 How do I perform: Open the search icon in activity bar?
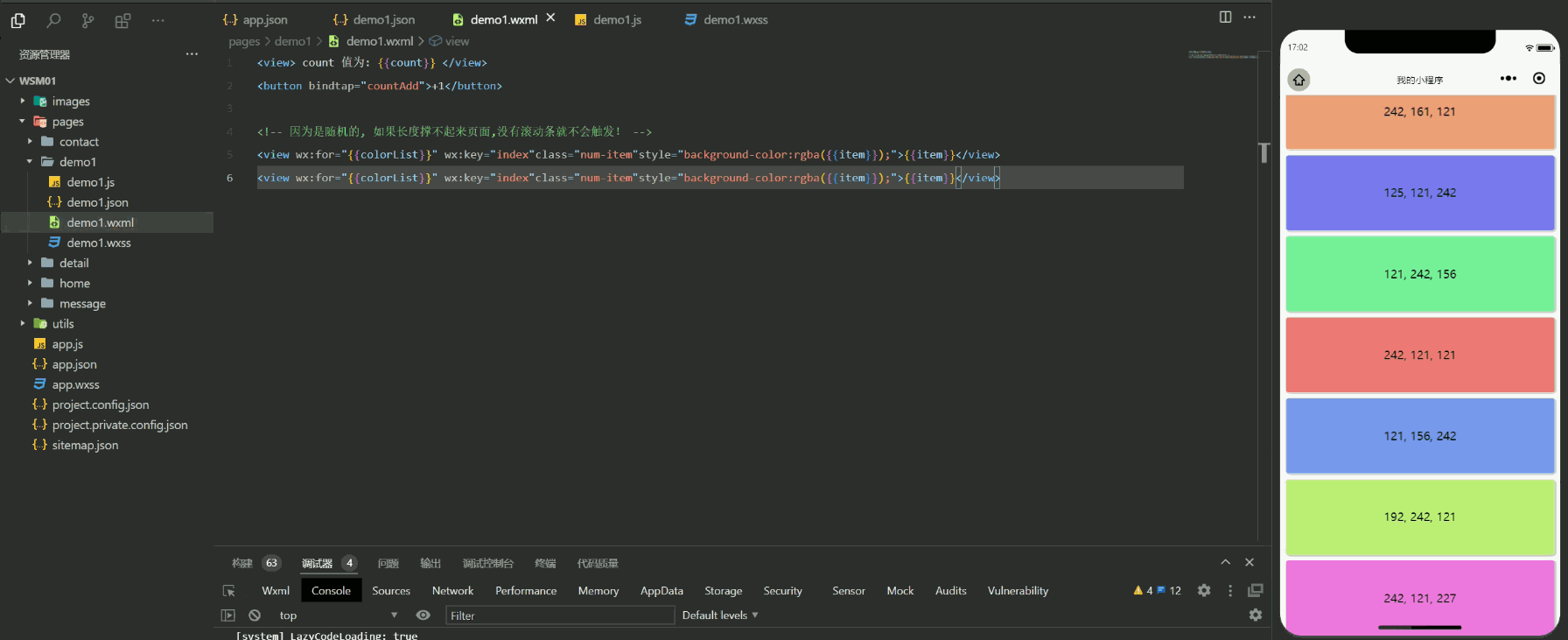click(x=53, y=20)
